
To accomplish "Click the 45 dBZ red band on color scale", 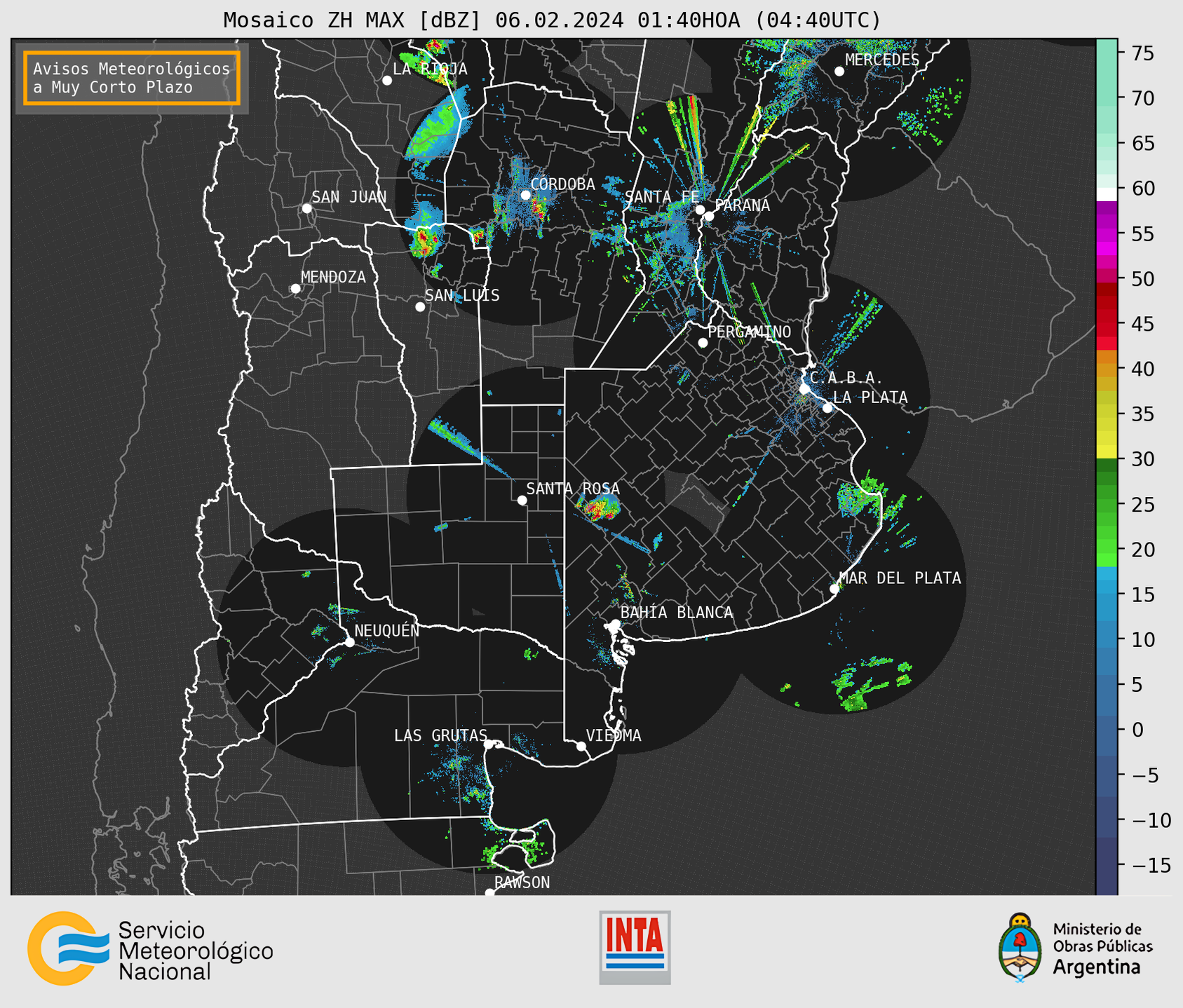I will click(1107, 324).
